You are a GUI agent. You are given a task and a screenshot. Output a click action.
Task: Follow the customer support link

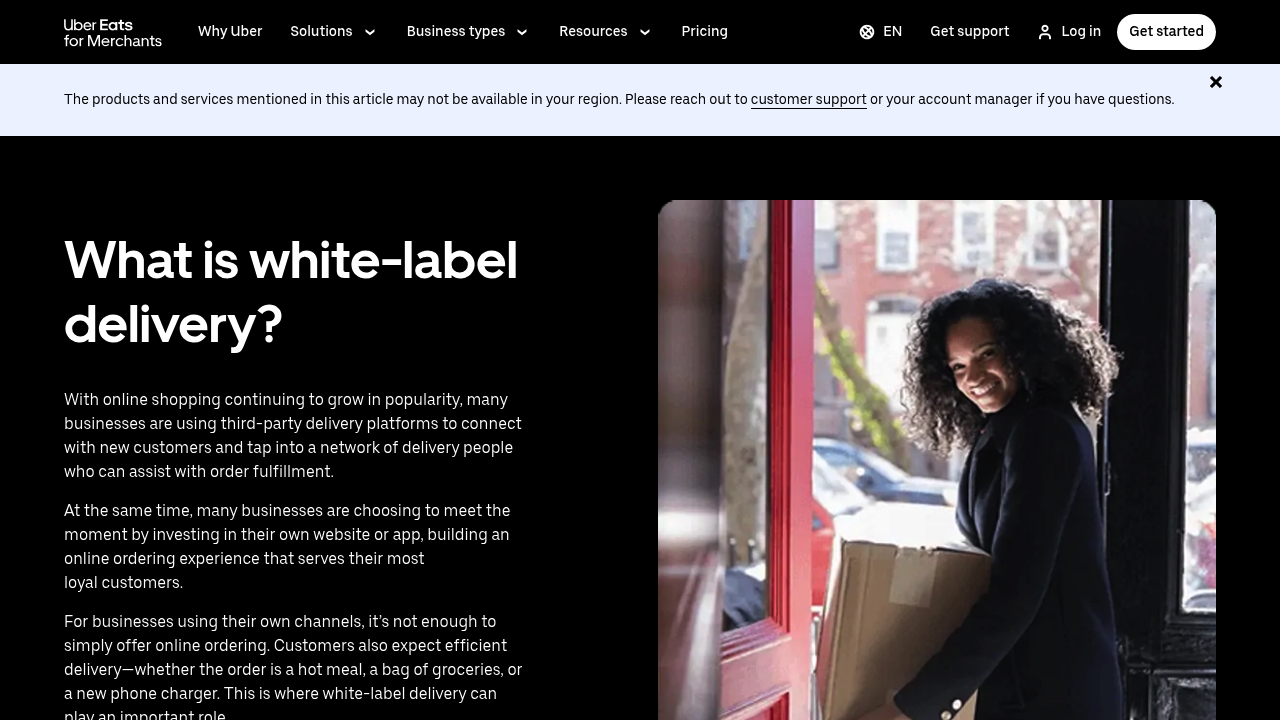(809, 100)
